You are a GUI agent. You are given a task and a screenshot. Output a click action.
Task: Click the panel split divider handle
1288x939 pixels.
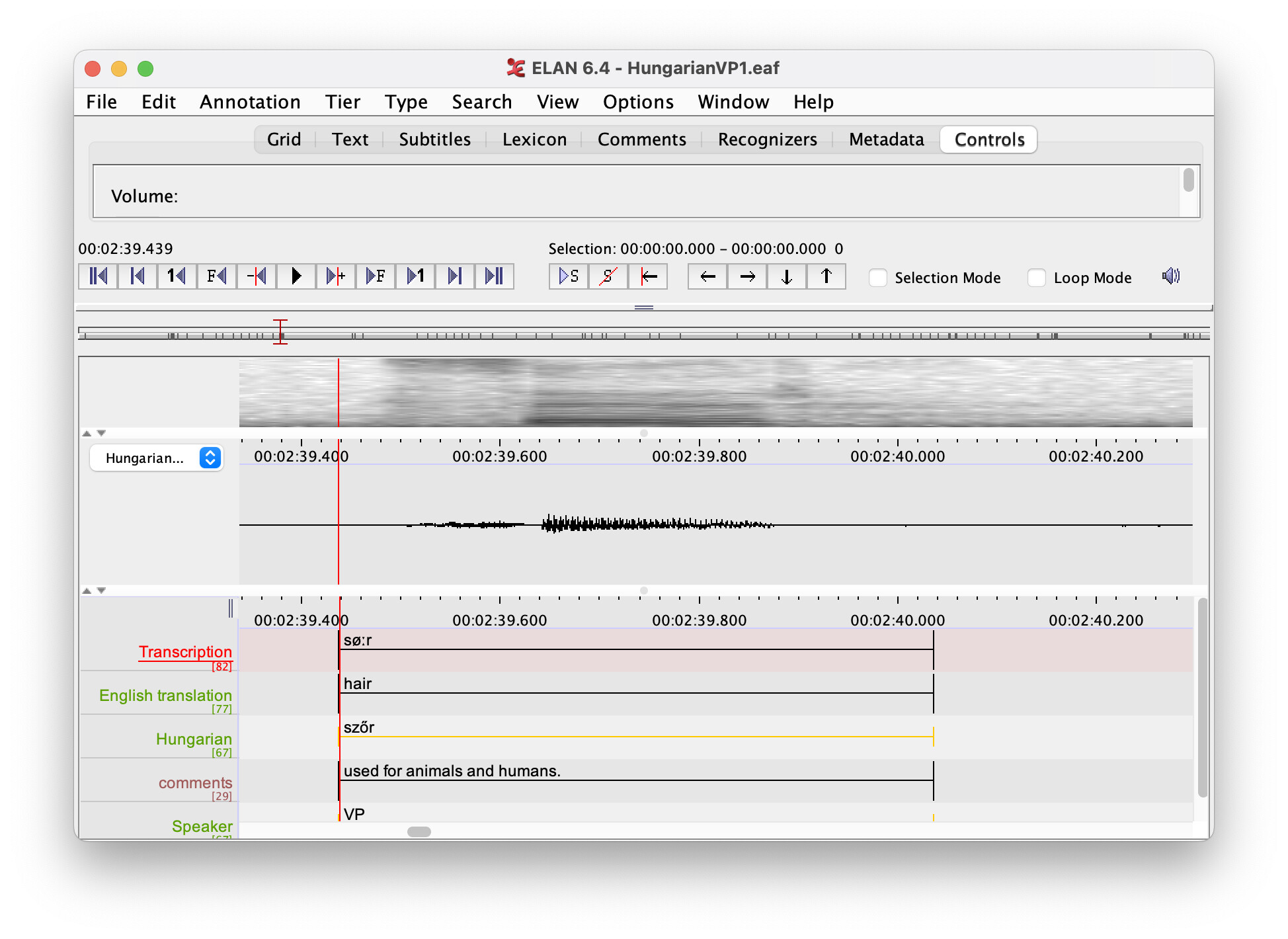coord(644,307)
